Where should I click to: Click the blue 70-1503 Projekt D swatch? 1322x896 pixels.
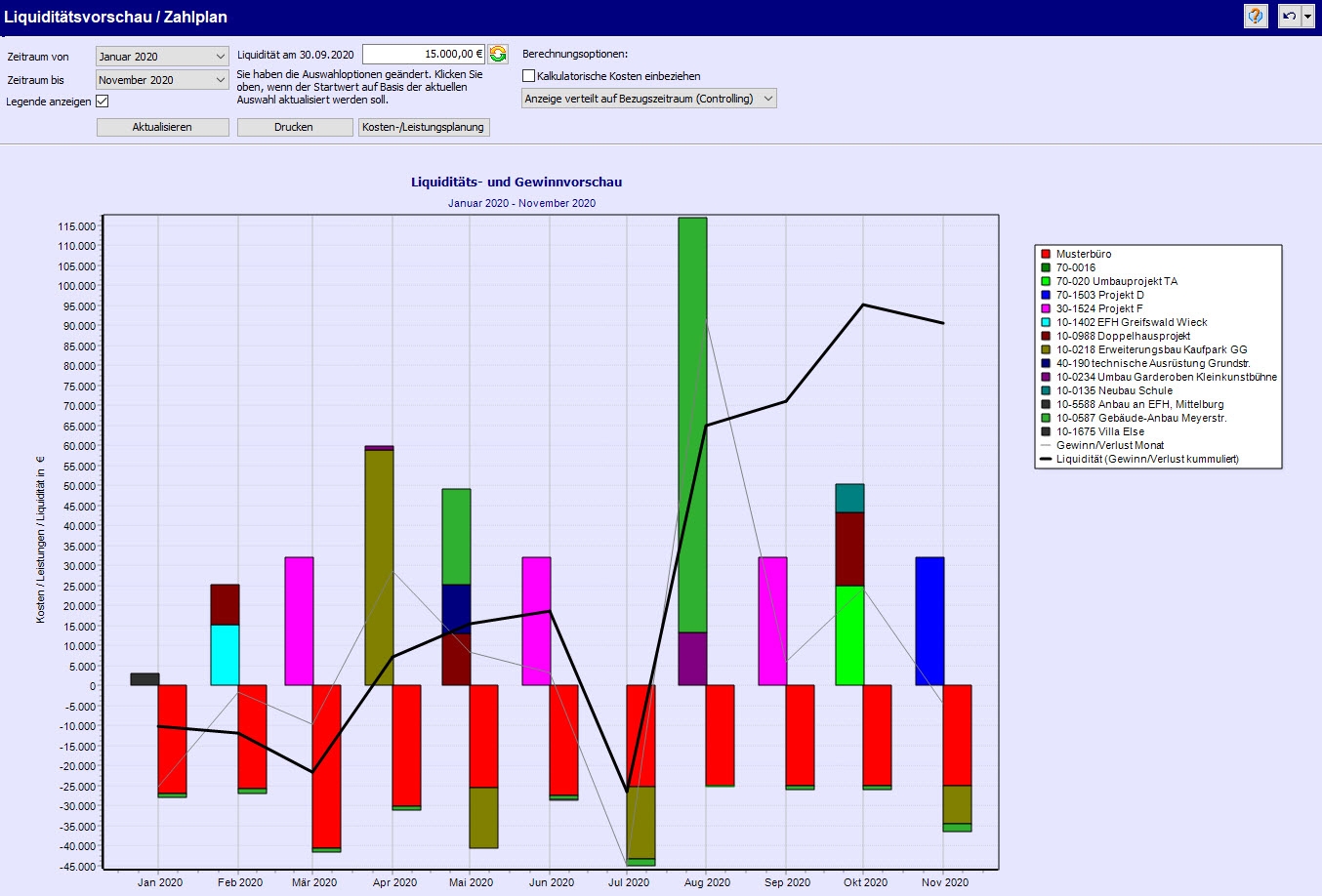tap(1046, 295)
